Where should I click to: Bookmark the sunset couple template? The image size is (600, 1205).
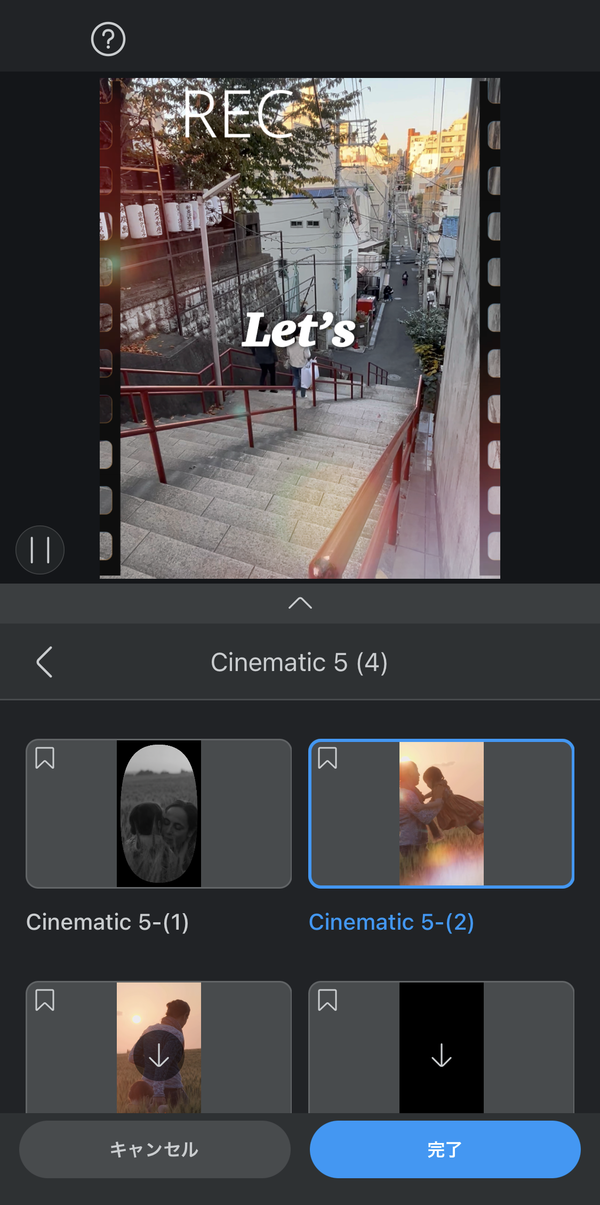(45, 1000)
